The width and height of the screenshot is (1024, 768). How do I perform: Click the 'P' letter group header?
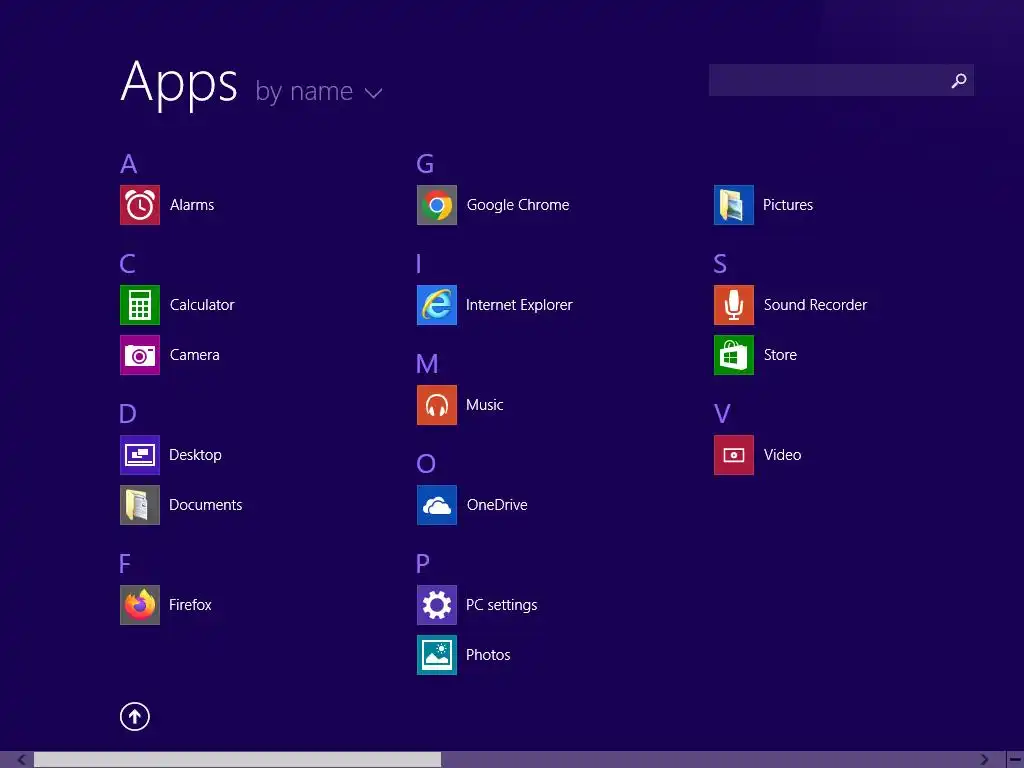click(423, 564)
